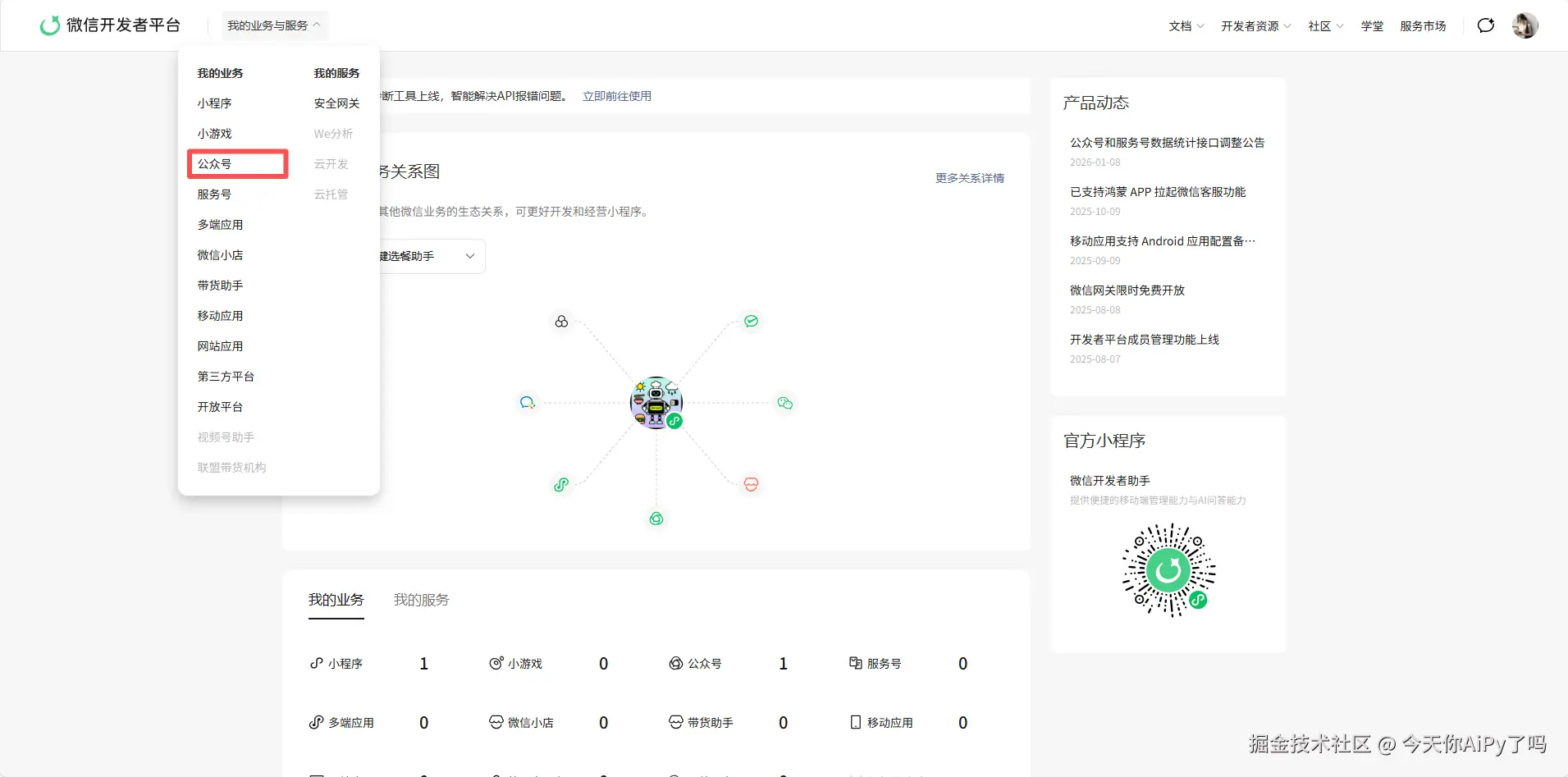Image resolution: width=1568 pixels, height=777 pixels.
Task: Switch to the 我的服务 tab
Action: (x=422, y=600)
